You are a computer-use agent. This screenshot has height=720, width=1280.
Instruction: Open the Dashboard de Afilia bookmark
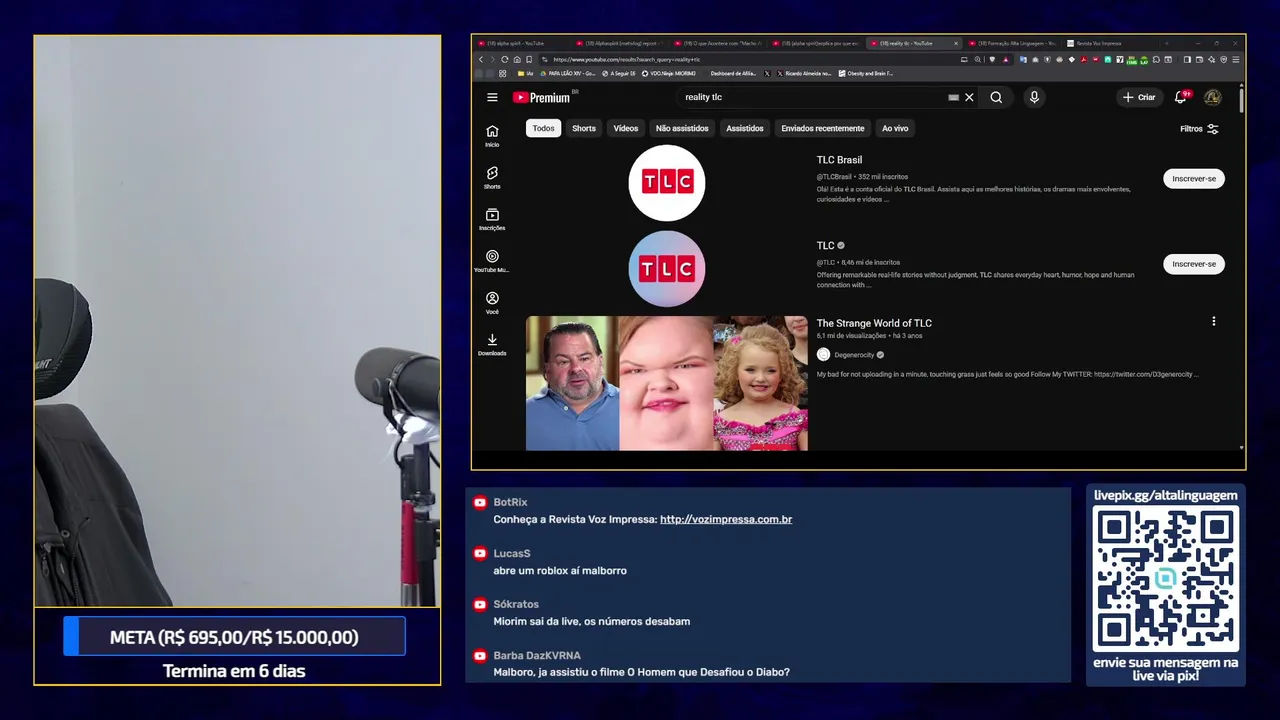[x=733, y=73]
